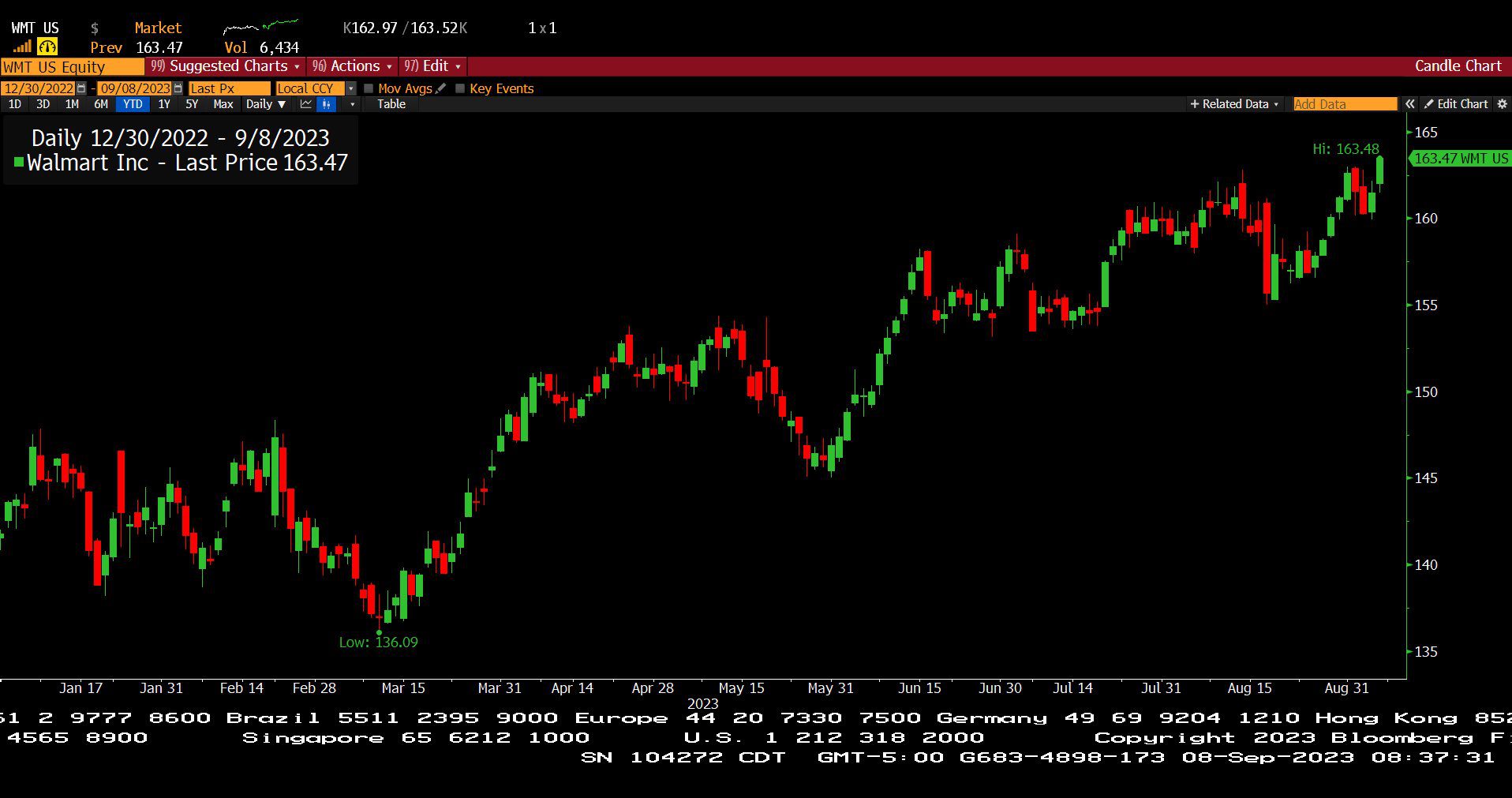Click the 12/30/2022 start date field
This screenshot has height=798, width=1512.
coord(39,88)
